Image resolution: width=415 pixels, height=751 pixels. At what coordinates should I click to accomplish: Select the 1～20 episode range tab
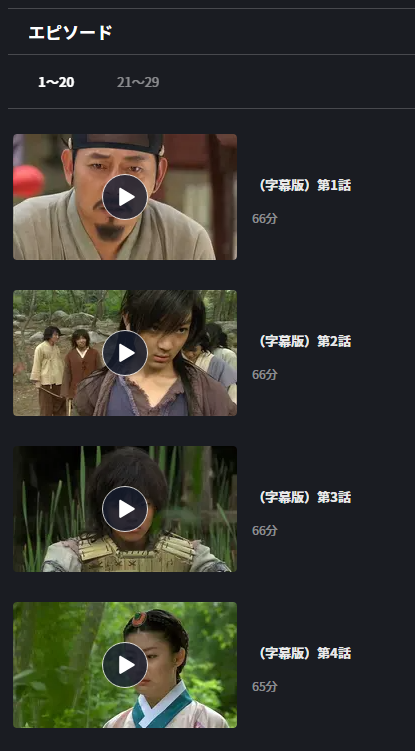[x=56, y=82]
